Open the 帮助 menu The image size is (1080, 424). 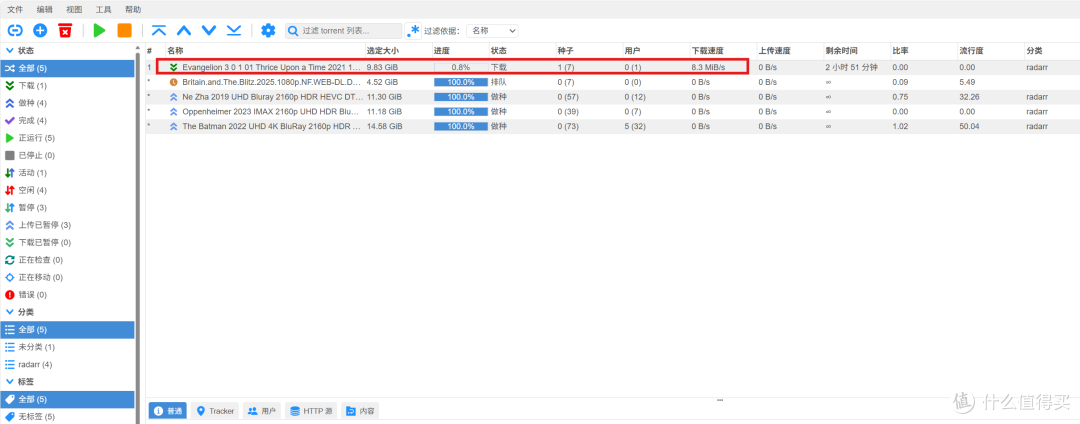pos(134,10)
